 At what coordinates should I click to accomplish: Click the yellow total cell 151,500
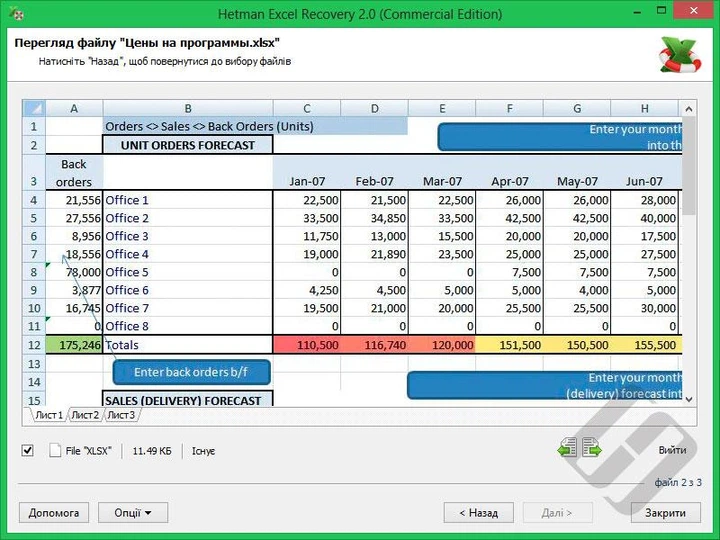[x=510, y=345]
